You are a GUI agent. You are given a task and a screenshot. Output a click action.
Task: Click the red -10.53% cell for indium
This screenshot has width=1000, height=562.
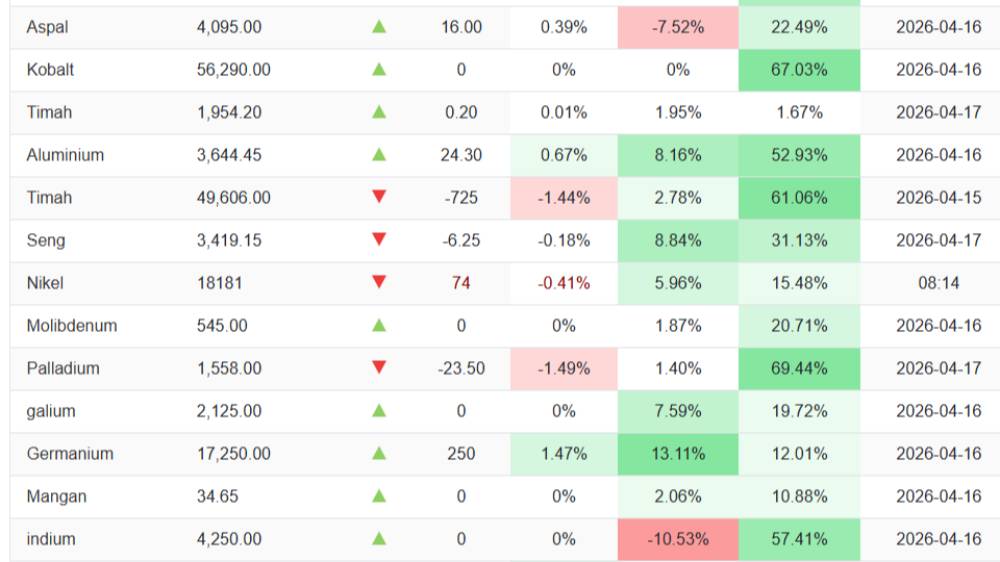pos(678,539)
